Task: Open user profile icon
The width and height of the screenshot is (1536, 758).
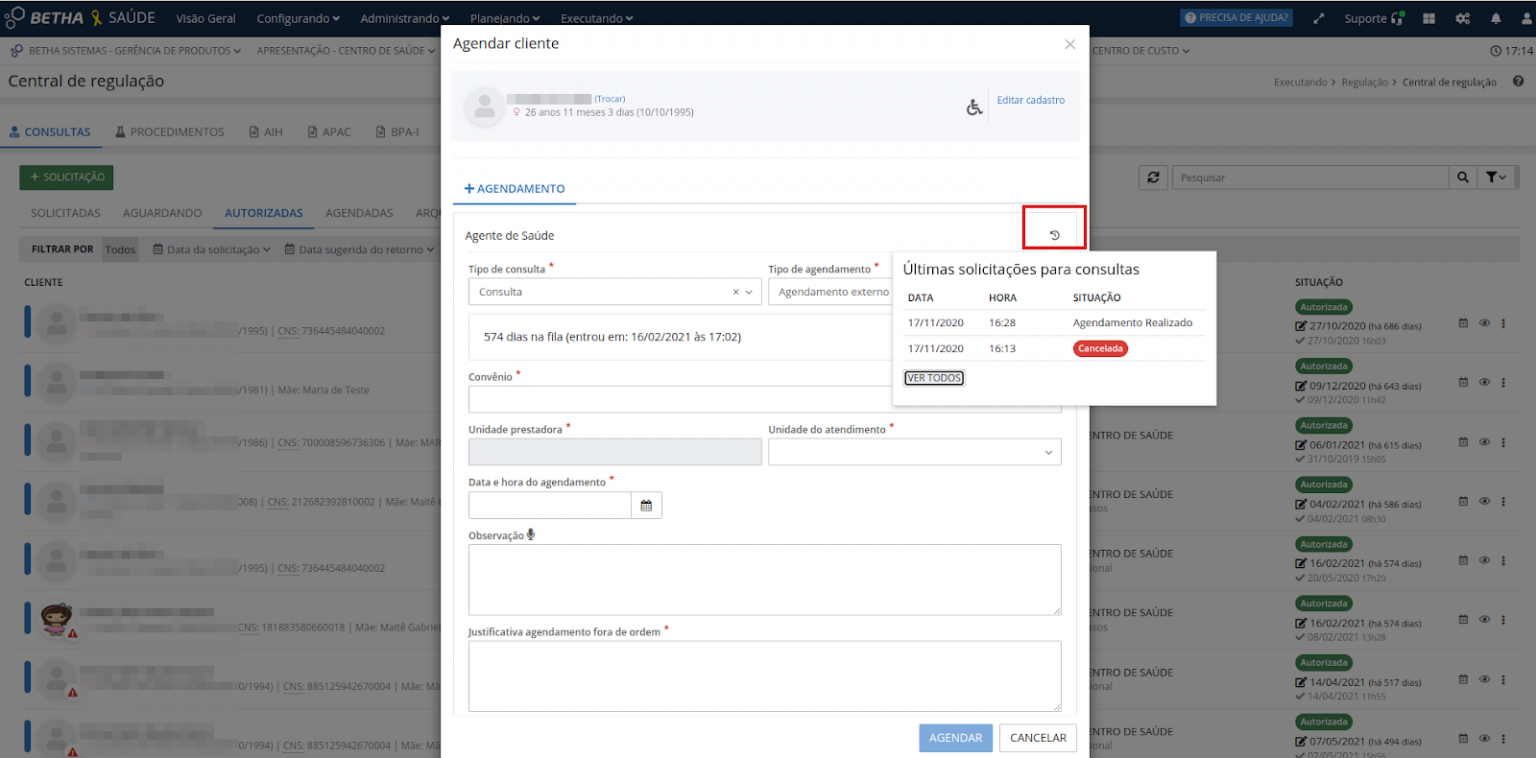Action: pyautogui.click(x=1526, y=18)
